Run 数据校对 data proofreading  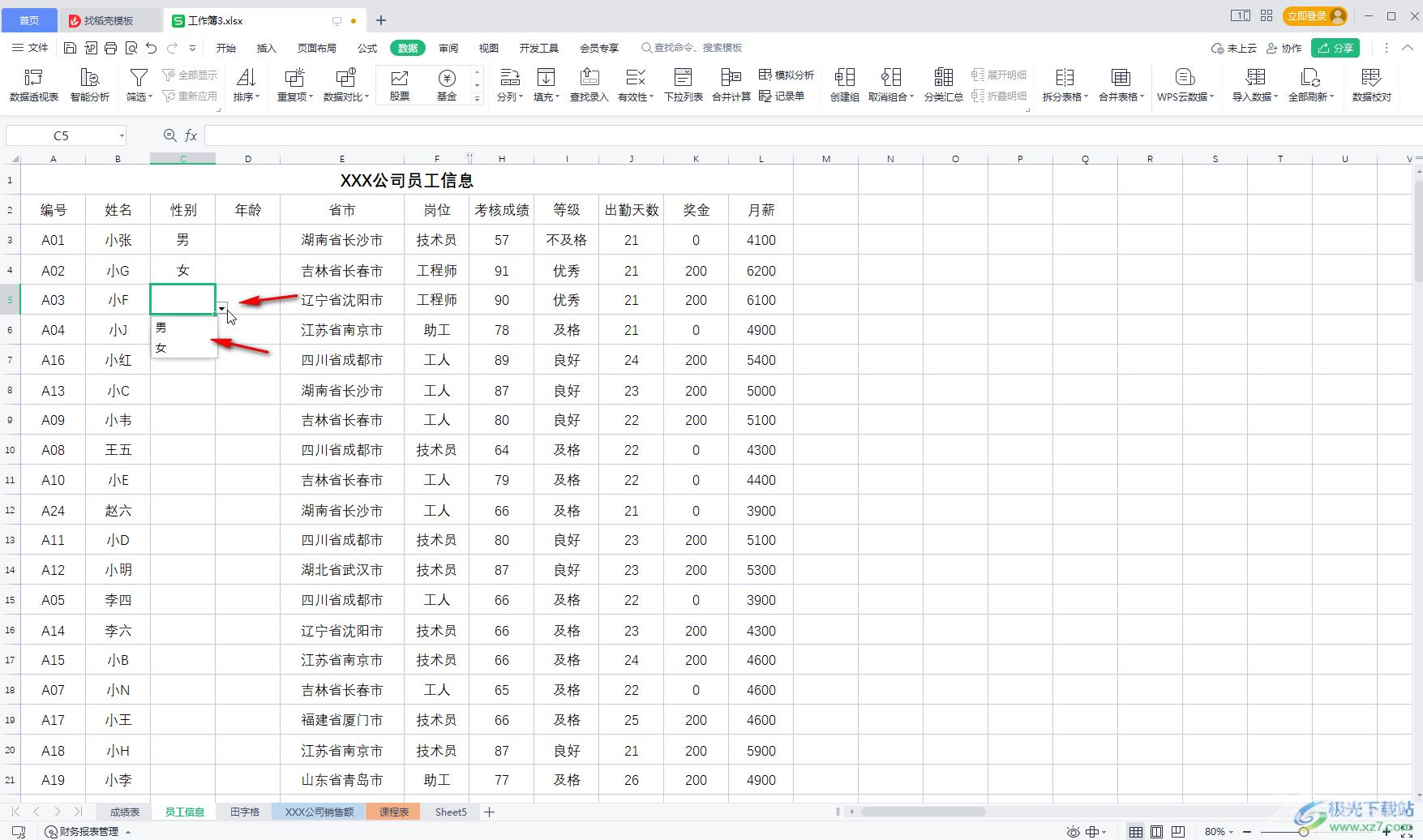click(1371, 85)
